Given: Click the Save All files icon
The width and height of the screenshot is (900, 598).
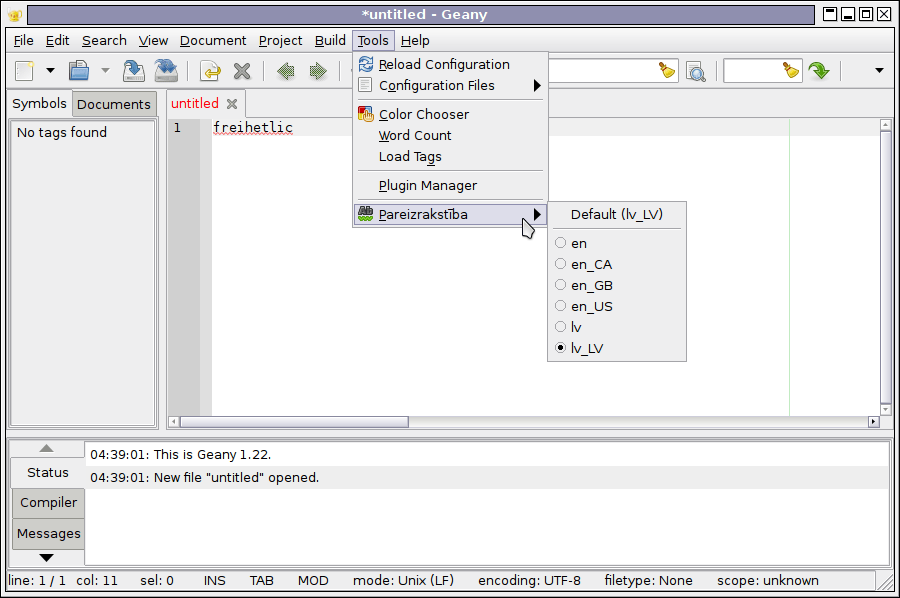Looking at the screenshot, I should pos(166,71).
